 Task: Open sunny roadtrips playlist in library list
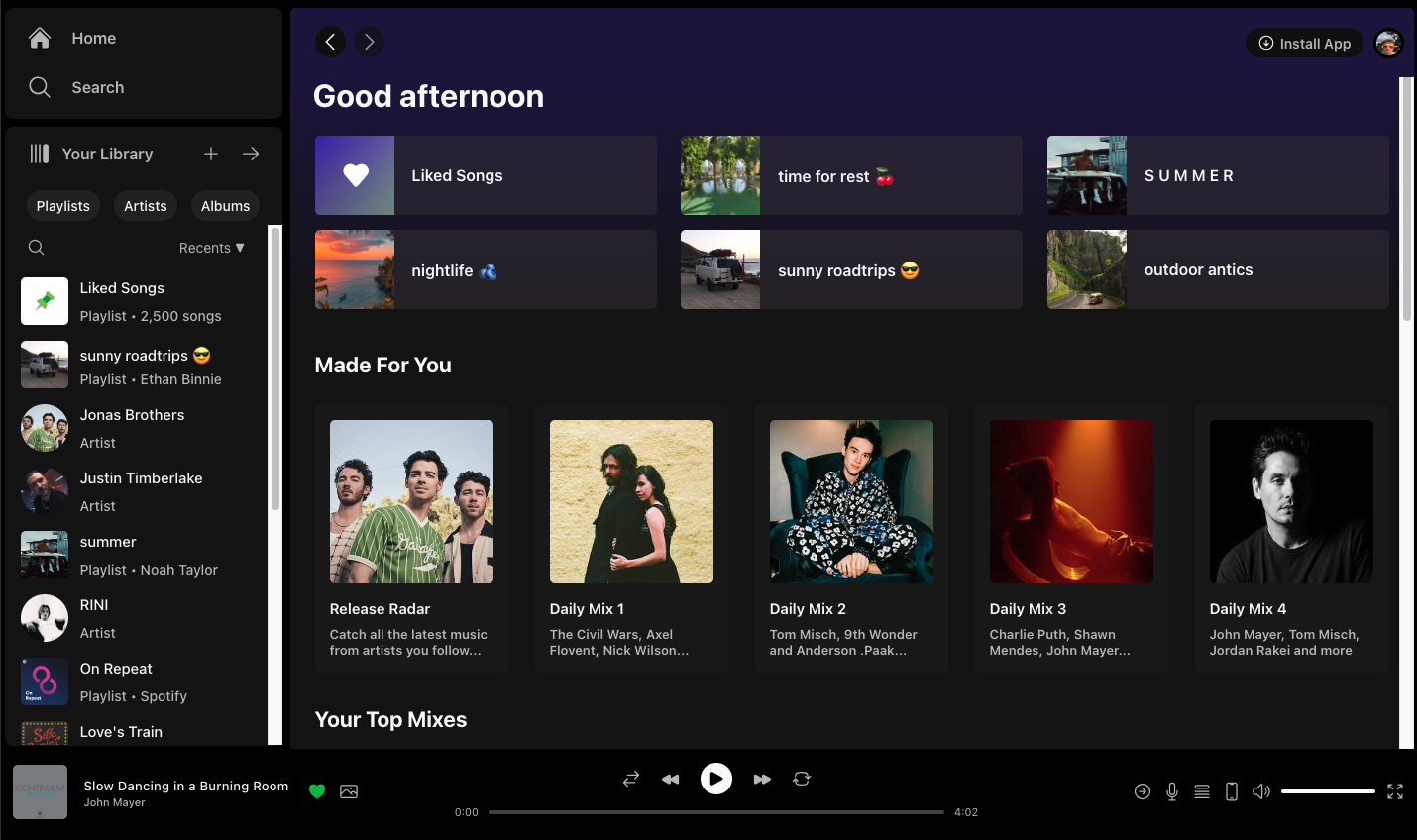(139, 365)
